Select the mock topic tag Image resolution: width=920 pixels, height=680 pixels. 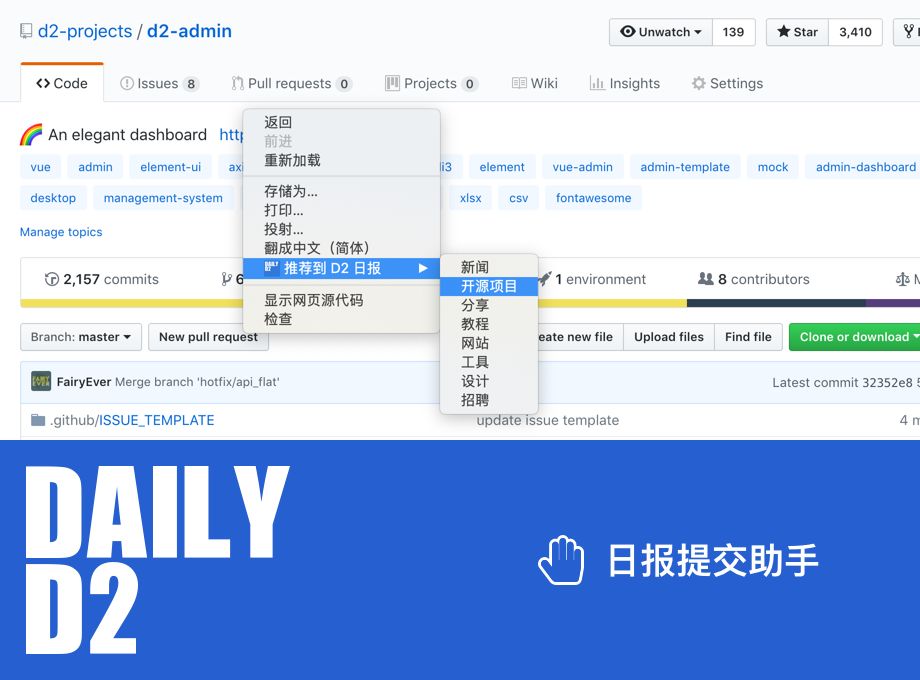point(773,167)
